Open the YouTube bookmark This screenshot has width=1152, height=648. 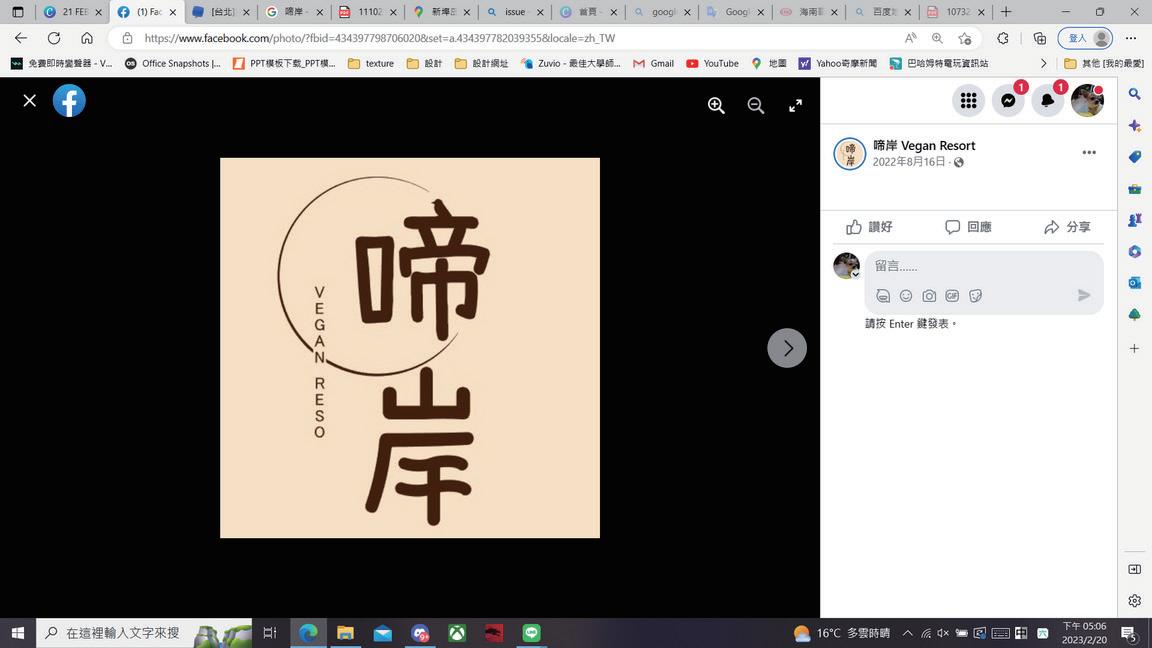713,63
